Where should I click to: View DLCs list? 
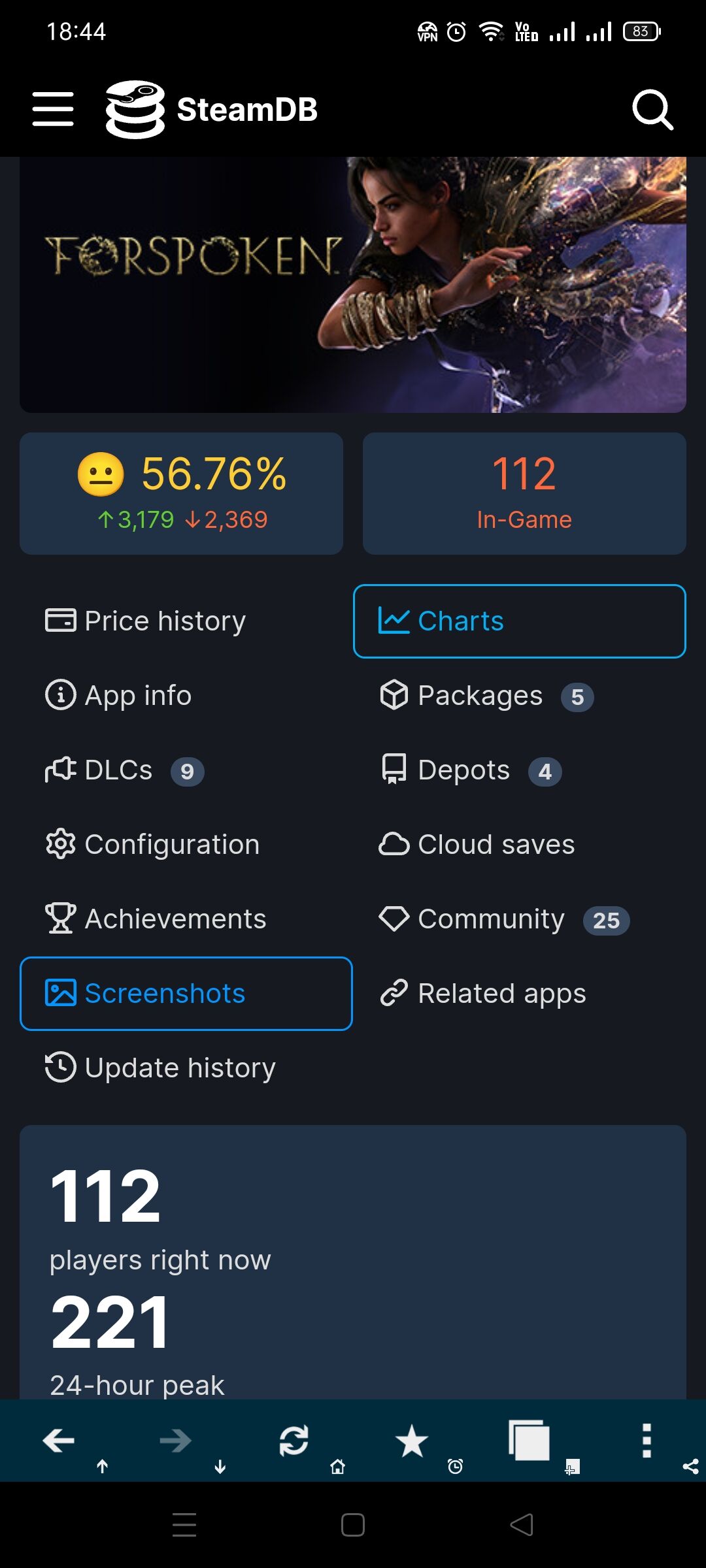(124, 770)
